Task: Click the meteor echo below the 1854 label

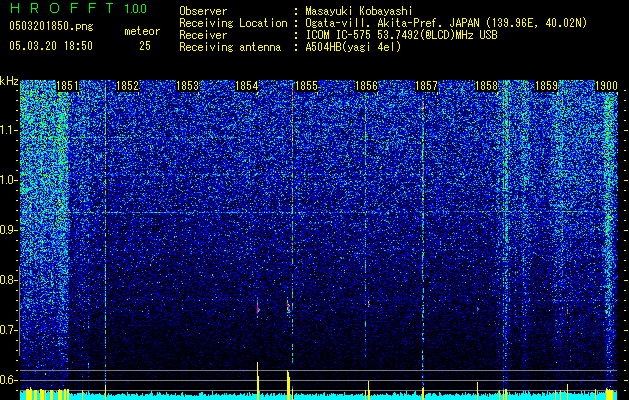Action: [x=258, y=309]
